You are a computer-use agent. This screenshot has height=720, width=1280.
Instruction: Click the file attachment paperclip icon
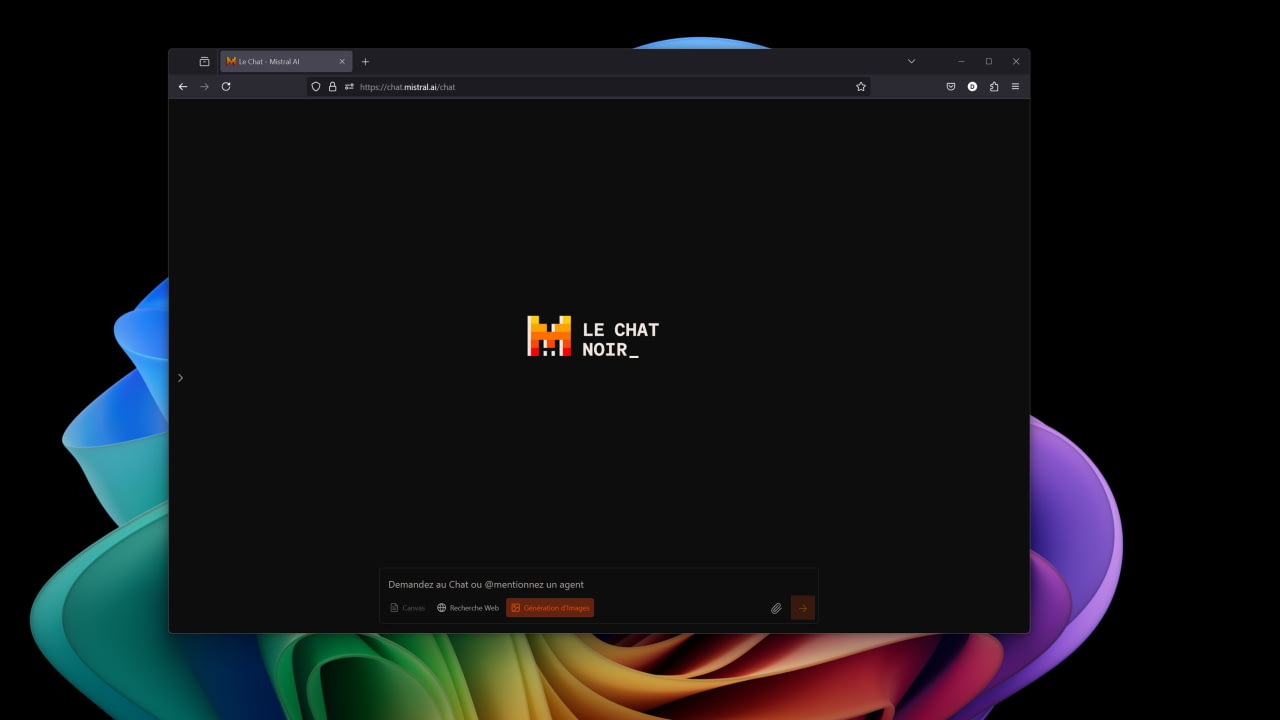click(776, 608)
